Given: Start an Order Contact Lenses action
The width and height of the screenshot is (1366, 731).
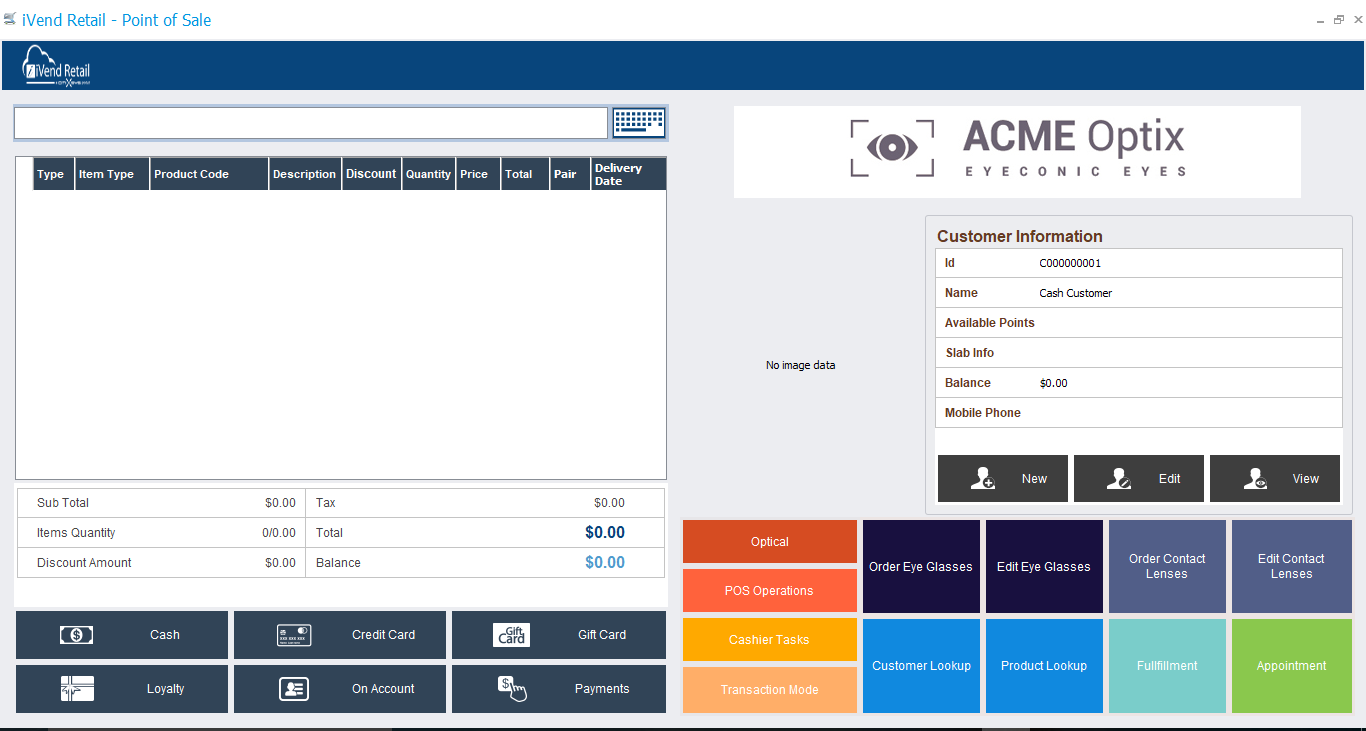Looking at the screenshot, I should pos(1167,567).
